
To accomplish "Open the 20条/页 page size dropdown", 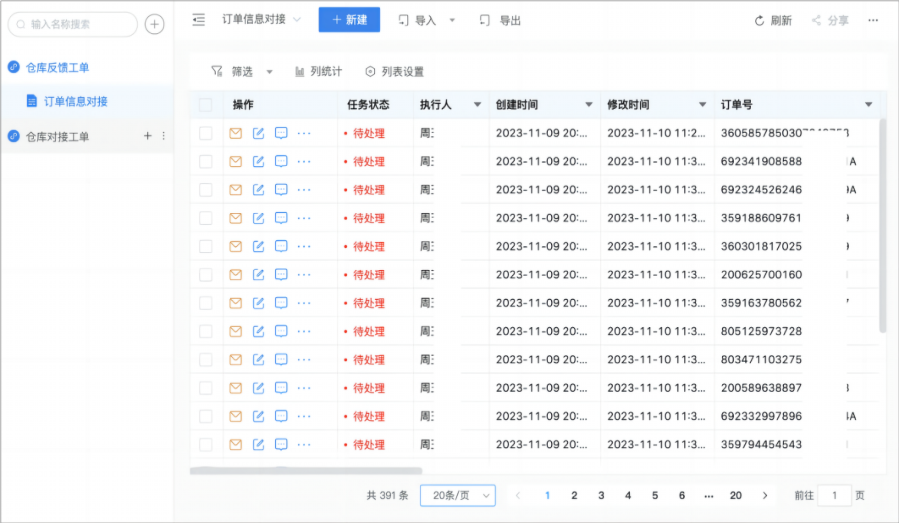I will click(x=458, y=495).
